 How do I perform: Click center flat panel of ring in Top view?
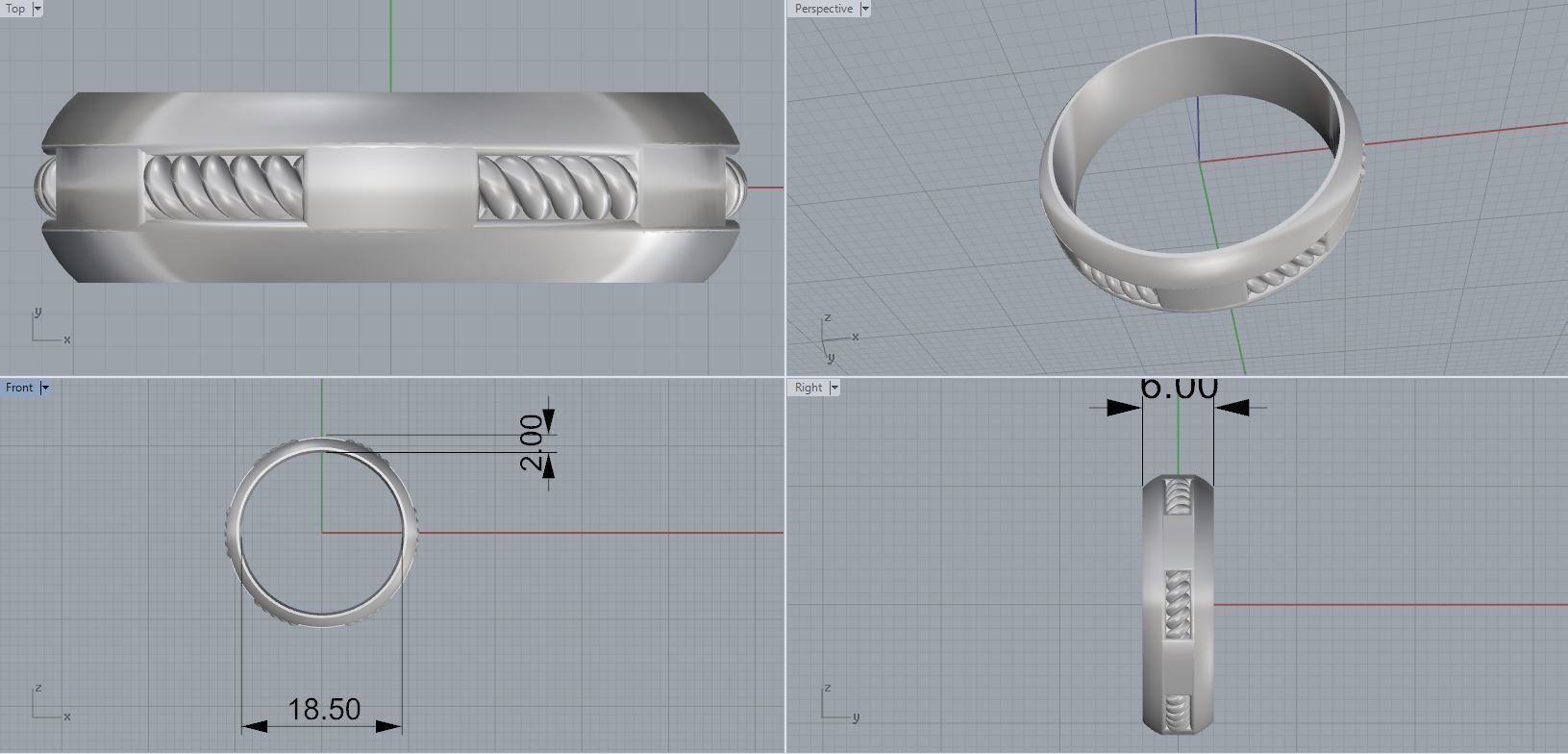pos(390,188)
